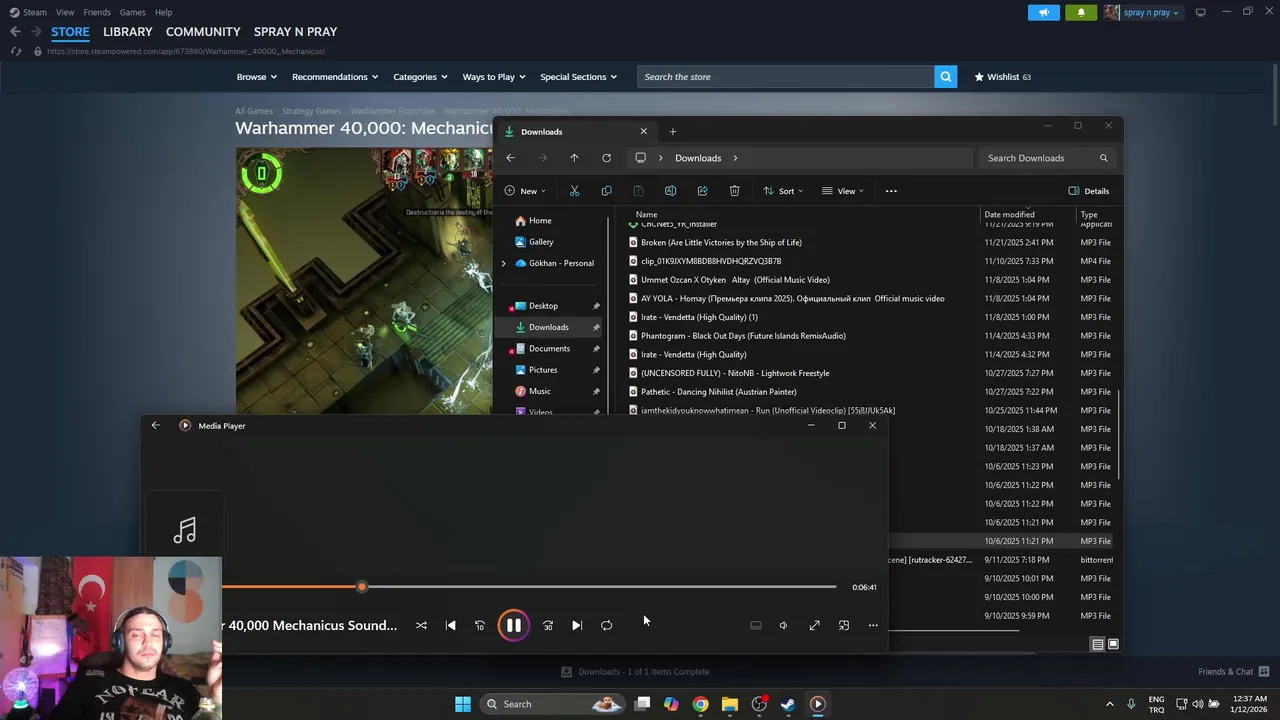Delete selected file in Downloads toolbar
This screenshot has height=720, width=1280.
[734, 191]
